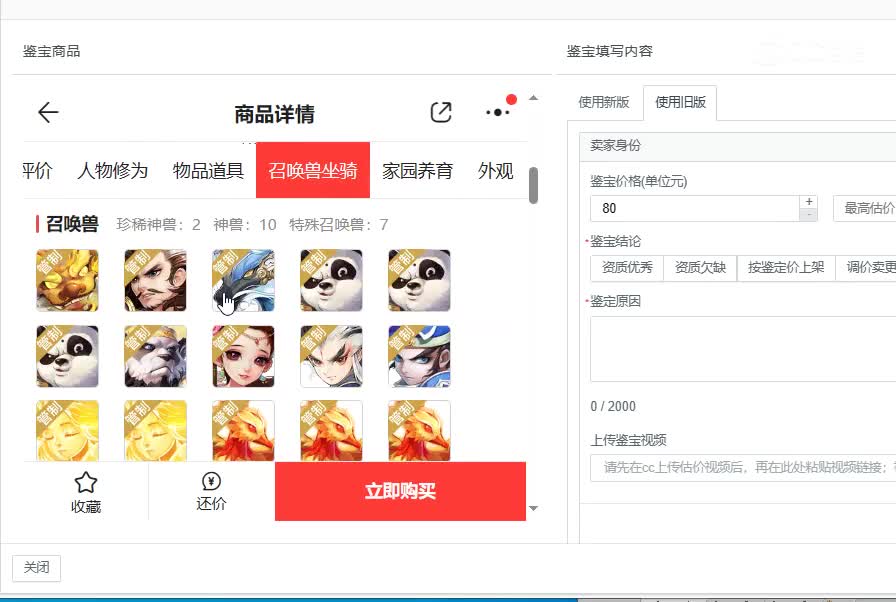Click the 最高估价 button
Screen dimensions: 896x602
pos(865,208)
